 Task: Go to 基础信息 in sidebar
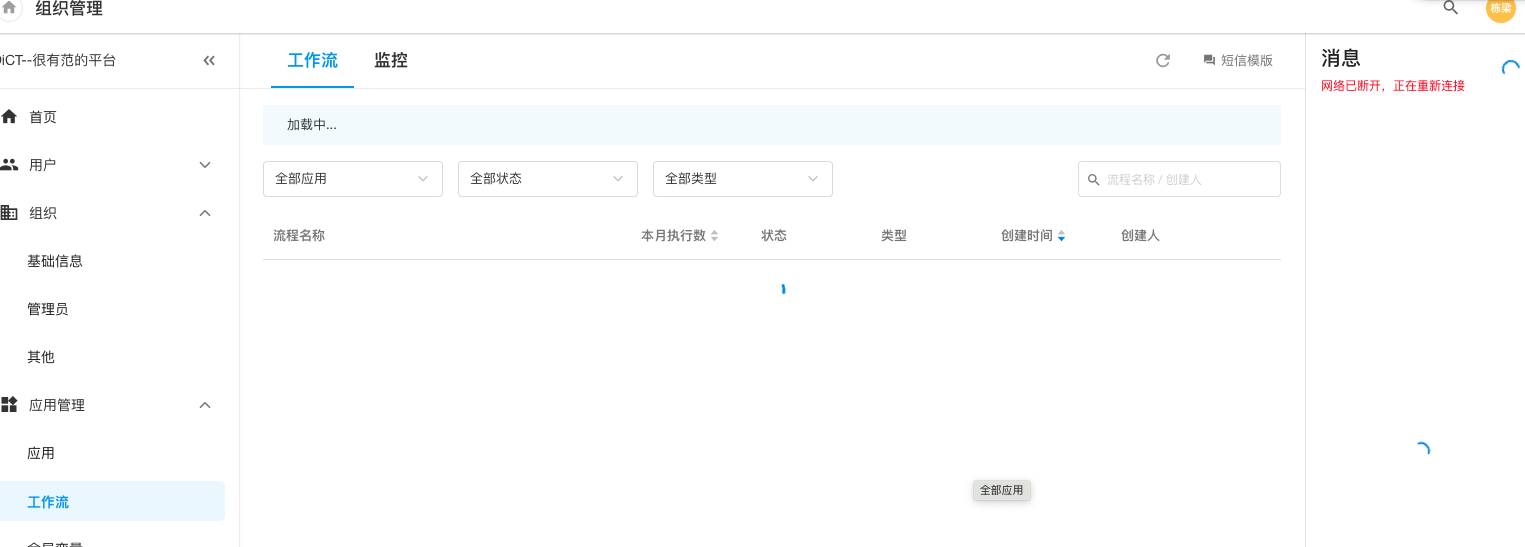coord(55,261)
